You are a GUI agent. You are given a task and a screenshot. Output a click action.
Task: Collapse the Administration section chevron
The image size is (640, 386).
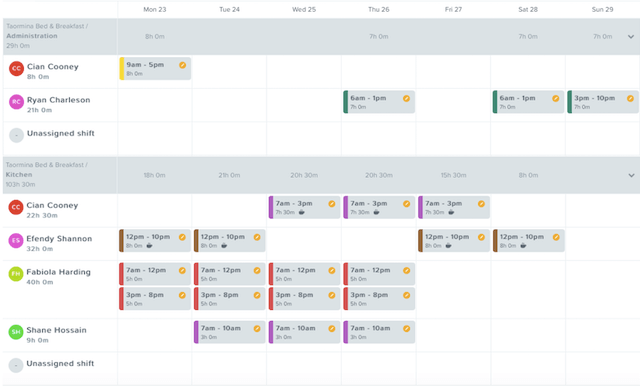[631, 37]
